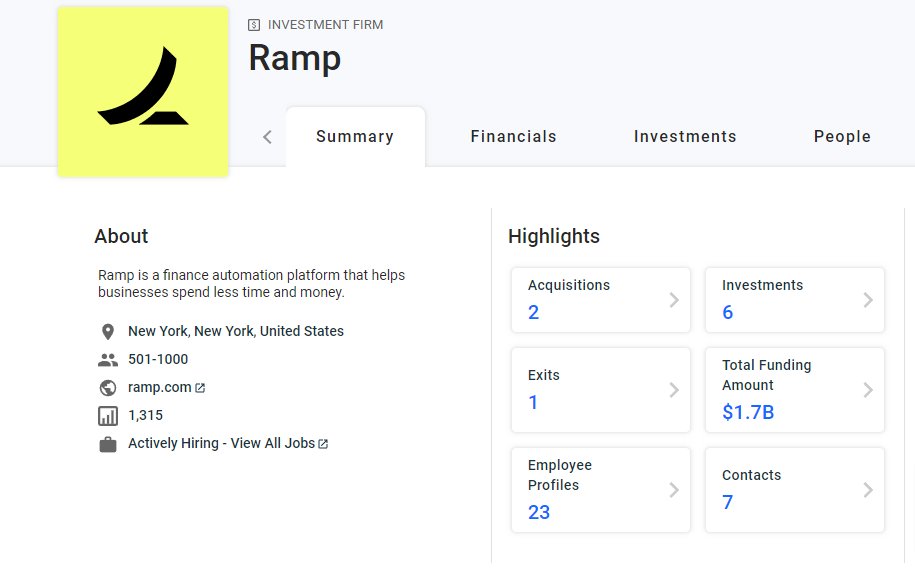Click the map pin location icon
Image resolution: width=915 pixels, height=579 pixels.
108,332
